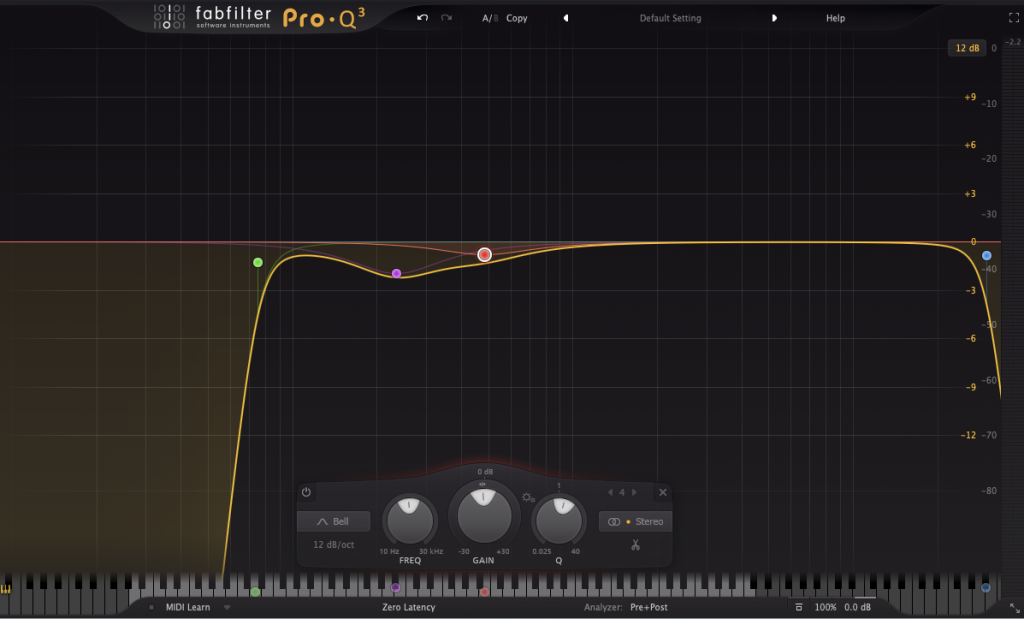1024x619 pixels.
Task: Open the Bell filter shape dropdown
Action: [x=334, y=522]
